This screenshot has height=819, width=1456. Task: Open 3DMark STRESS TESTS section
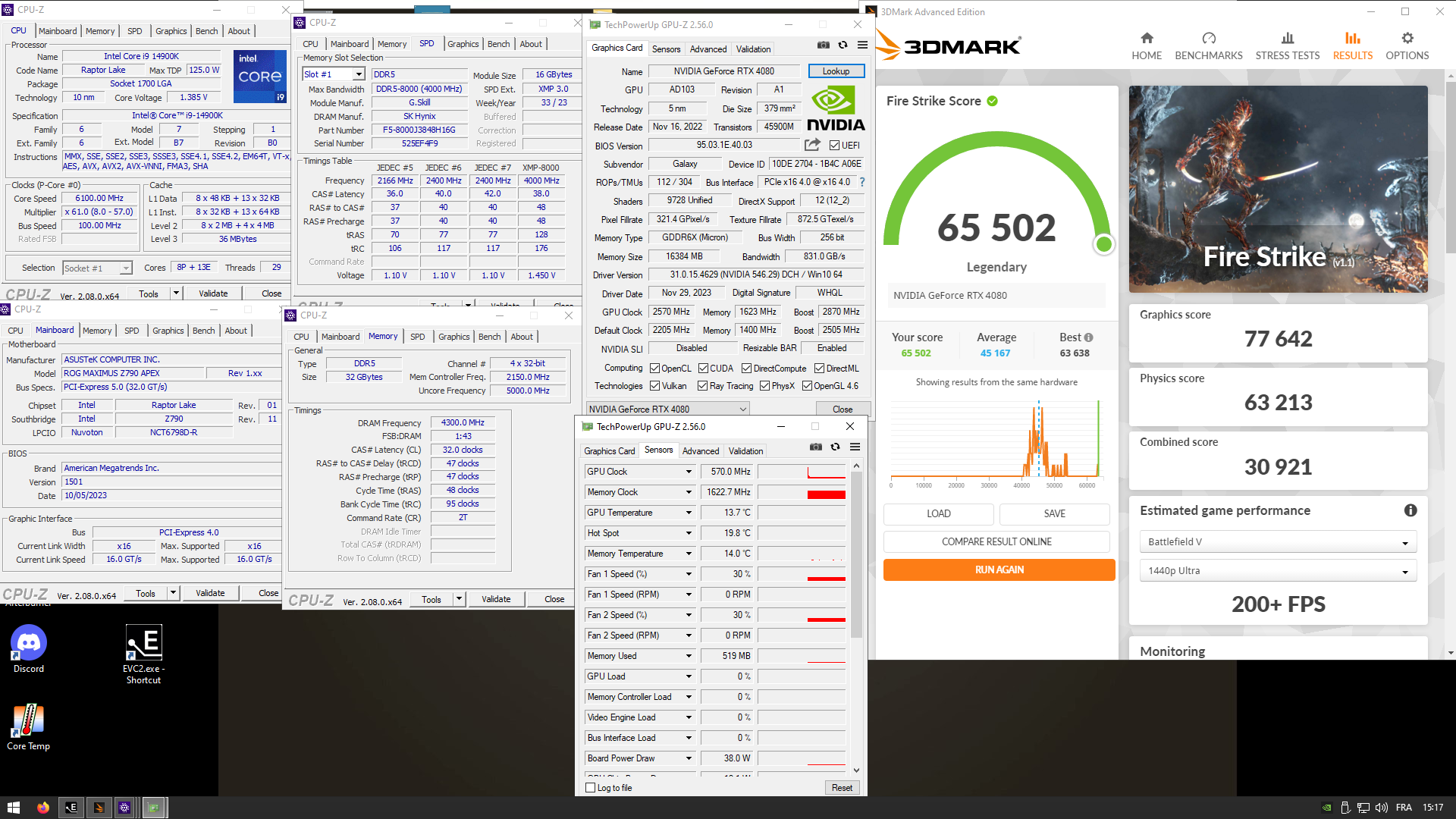tap(1288, 46)
